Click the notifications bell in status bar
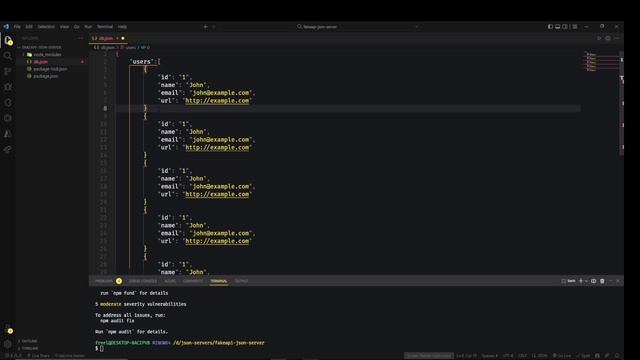Viewport: 640px width, 360px height. coord(617,356)
